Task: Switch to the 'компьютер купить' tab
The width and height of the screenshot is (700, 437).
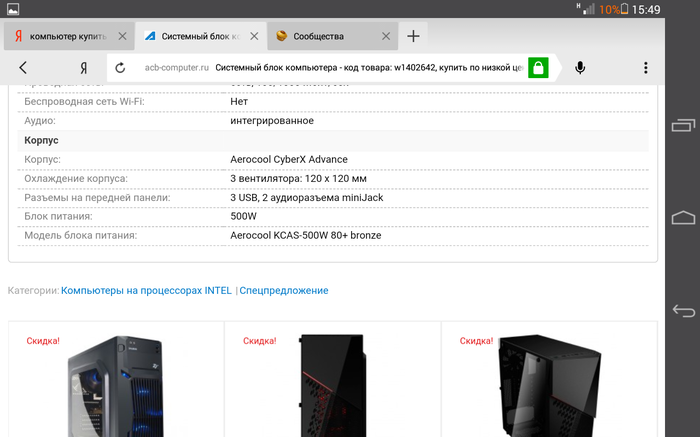Action: click(x=60, y=37)
